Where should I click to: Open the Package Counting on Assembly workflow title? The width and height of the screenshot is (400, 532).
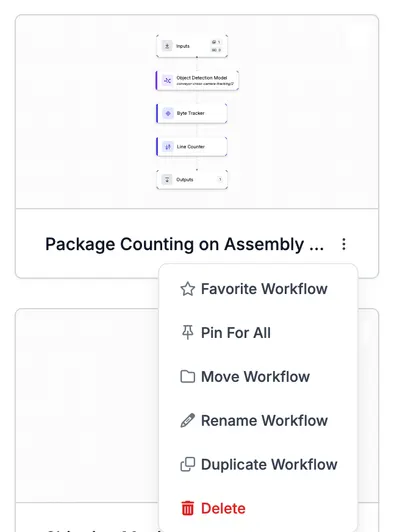pyautogui.click(x=185, y=244)
